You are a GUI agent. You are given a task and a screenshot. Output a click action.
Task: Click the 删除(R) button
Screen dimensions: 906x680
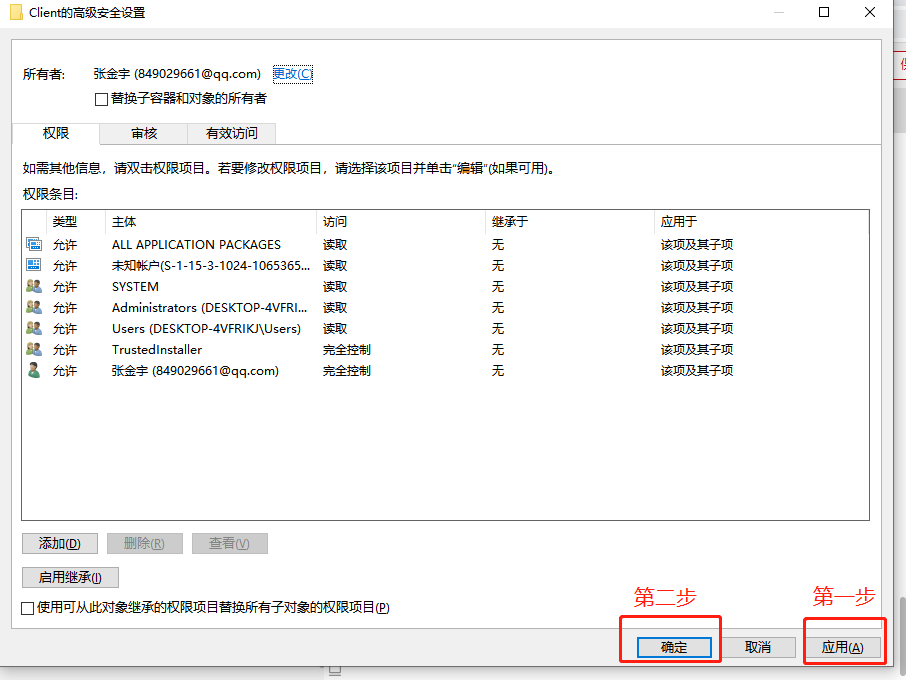point(144,544)
